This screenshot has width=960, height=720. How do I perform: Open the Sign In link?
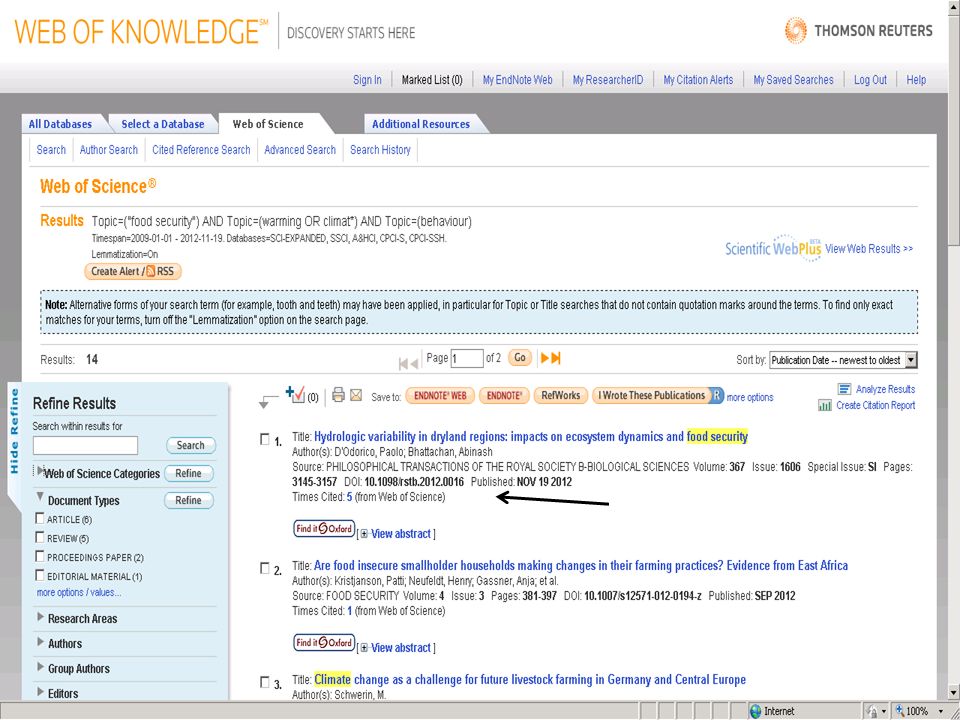tap(367, 80)
